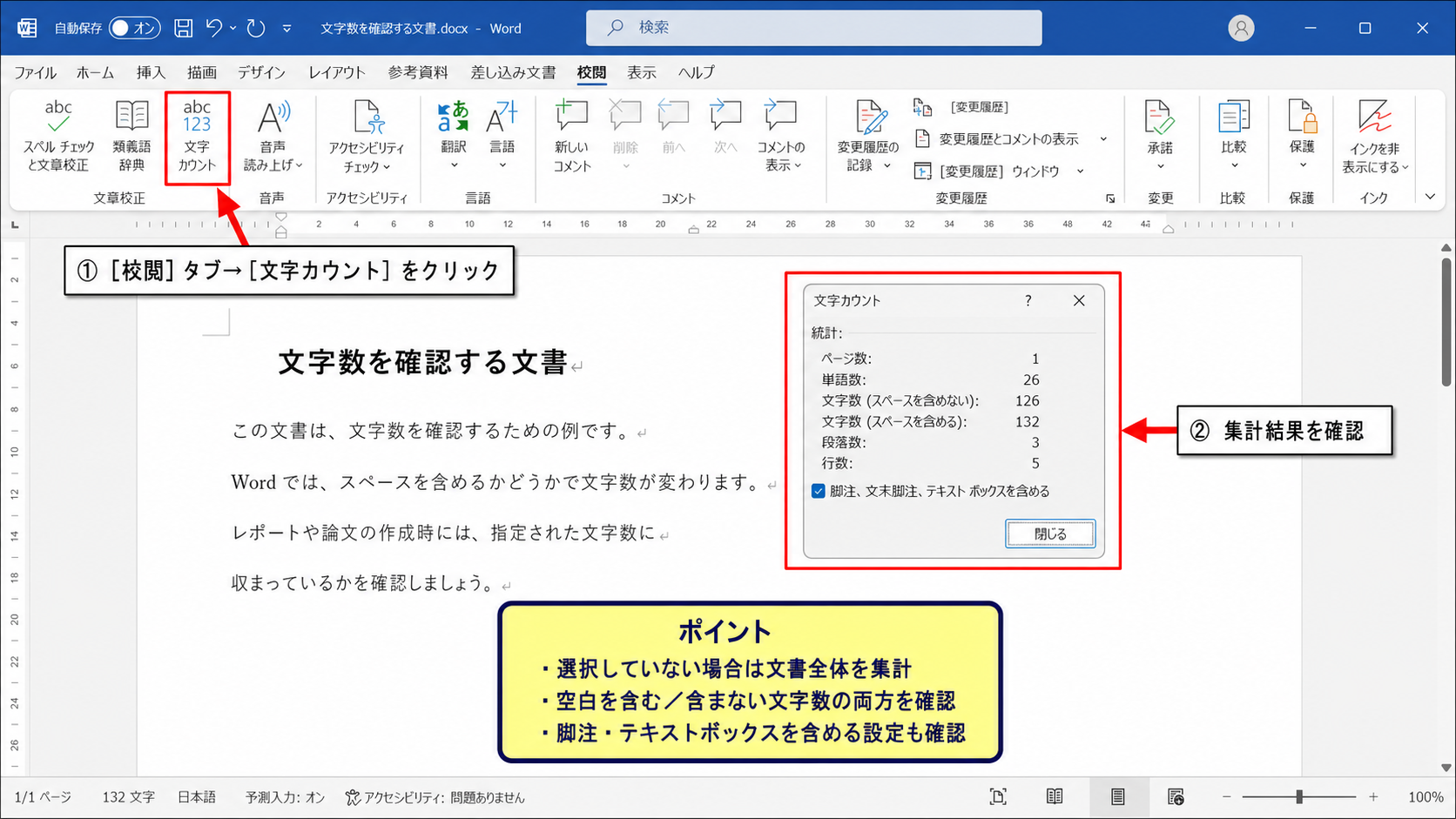1456x819 pixels.
Task: Click the 閉じる button in Word Count dialog
Action: (1050, 534)
